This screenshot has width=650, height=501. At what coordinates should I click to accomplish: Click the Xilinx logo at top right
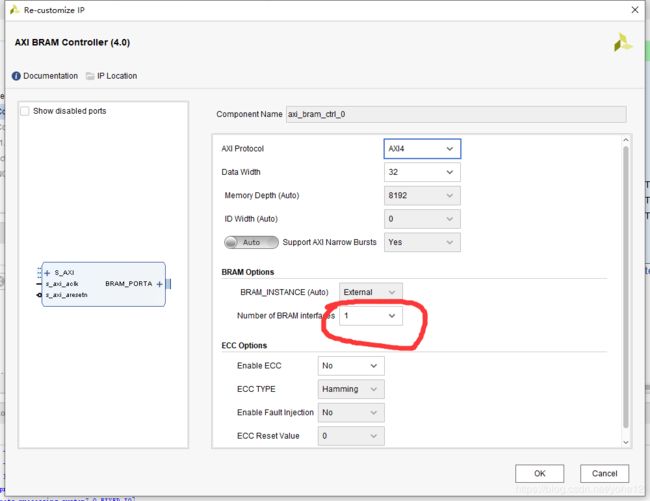click(x=623, y=43)
